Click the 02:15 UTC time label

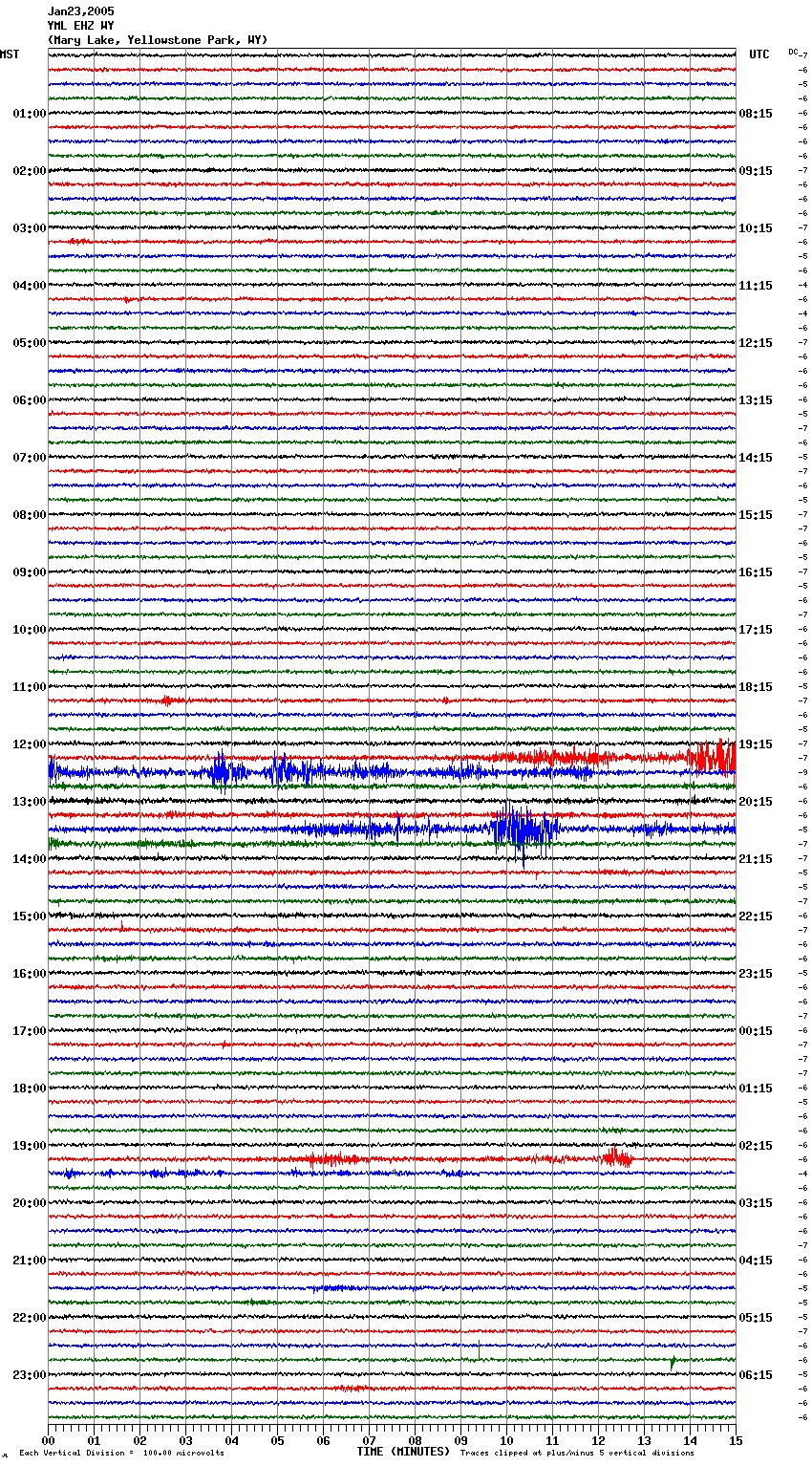point(756,1146)
